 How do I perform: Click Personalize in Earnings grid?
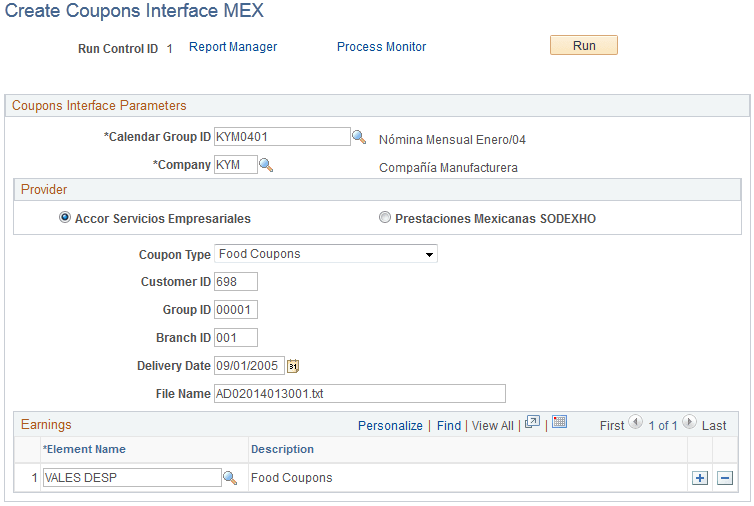[390, 425]
